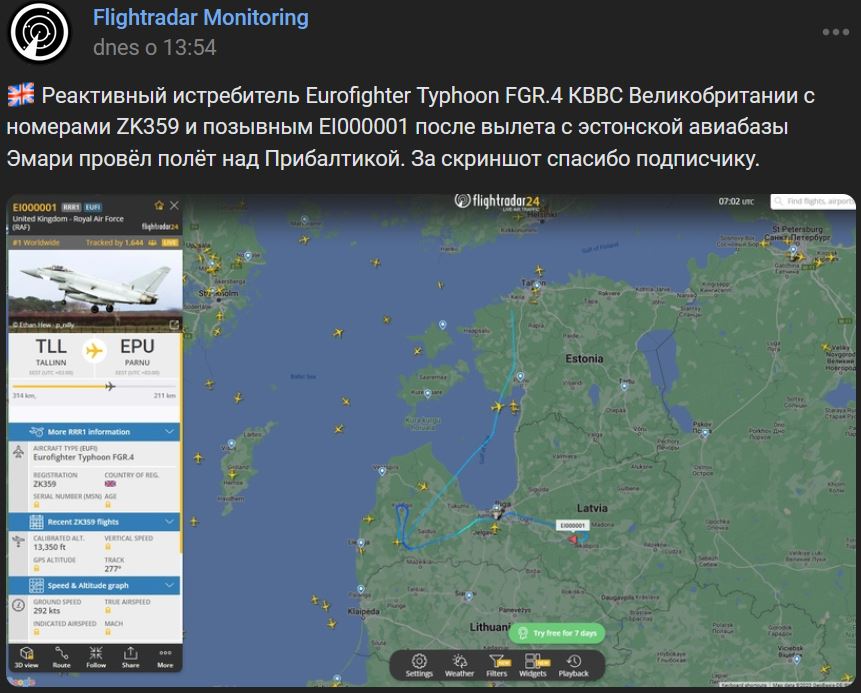Switch to 3D view of aircraft

point(26,655)
